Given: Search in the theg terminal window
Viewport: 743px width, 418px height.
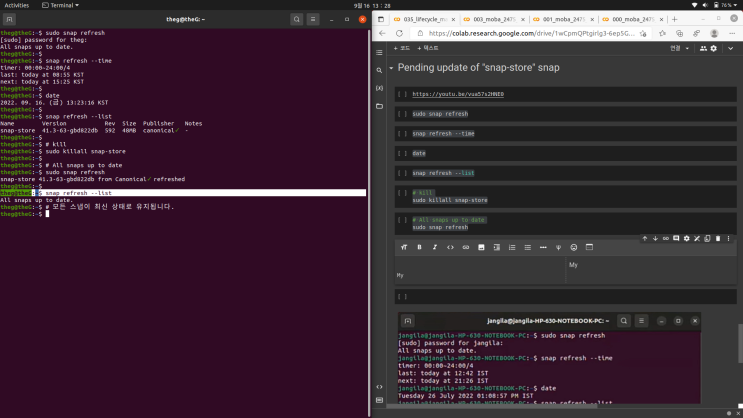Looking at the screenshot, I should 297,19.
